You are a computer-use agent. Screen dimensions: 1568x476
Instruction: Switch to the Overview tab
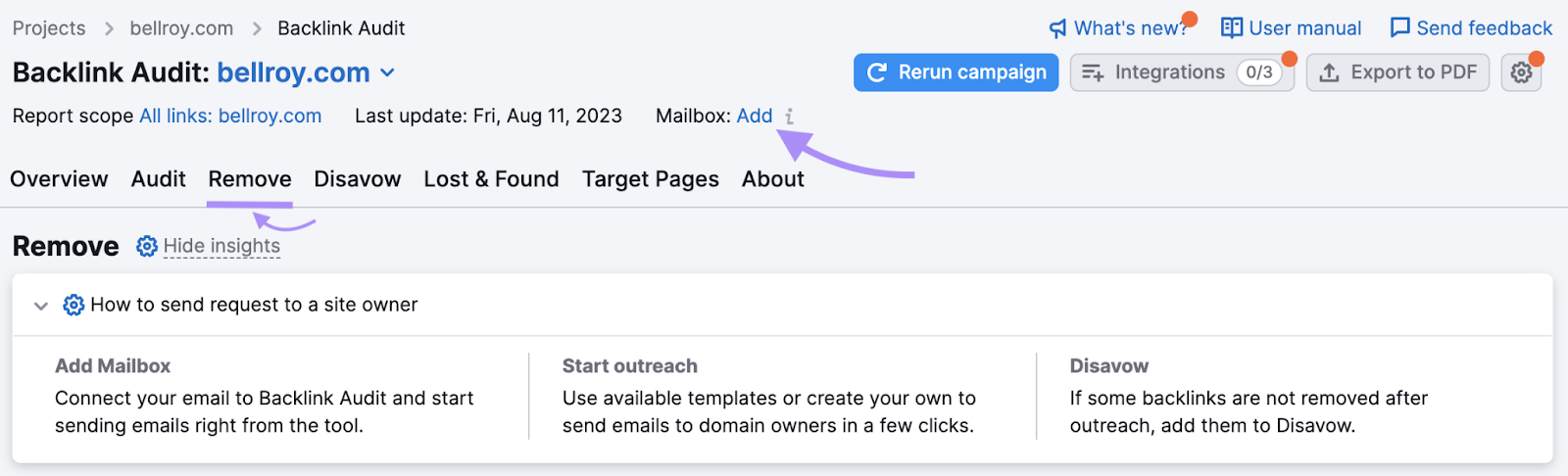tap(59, 179)
